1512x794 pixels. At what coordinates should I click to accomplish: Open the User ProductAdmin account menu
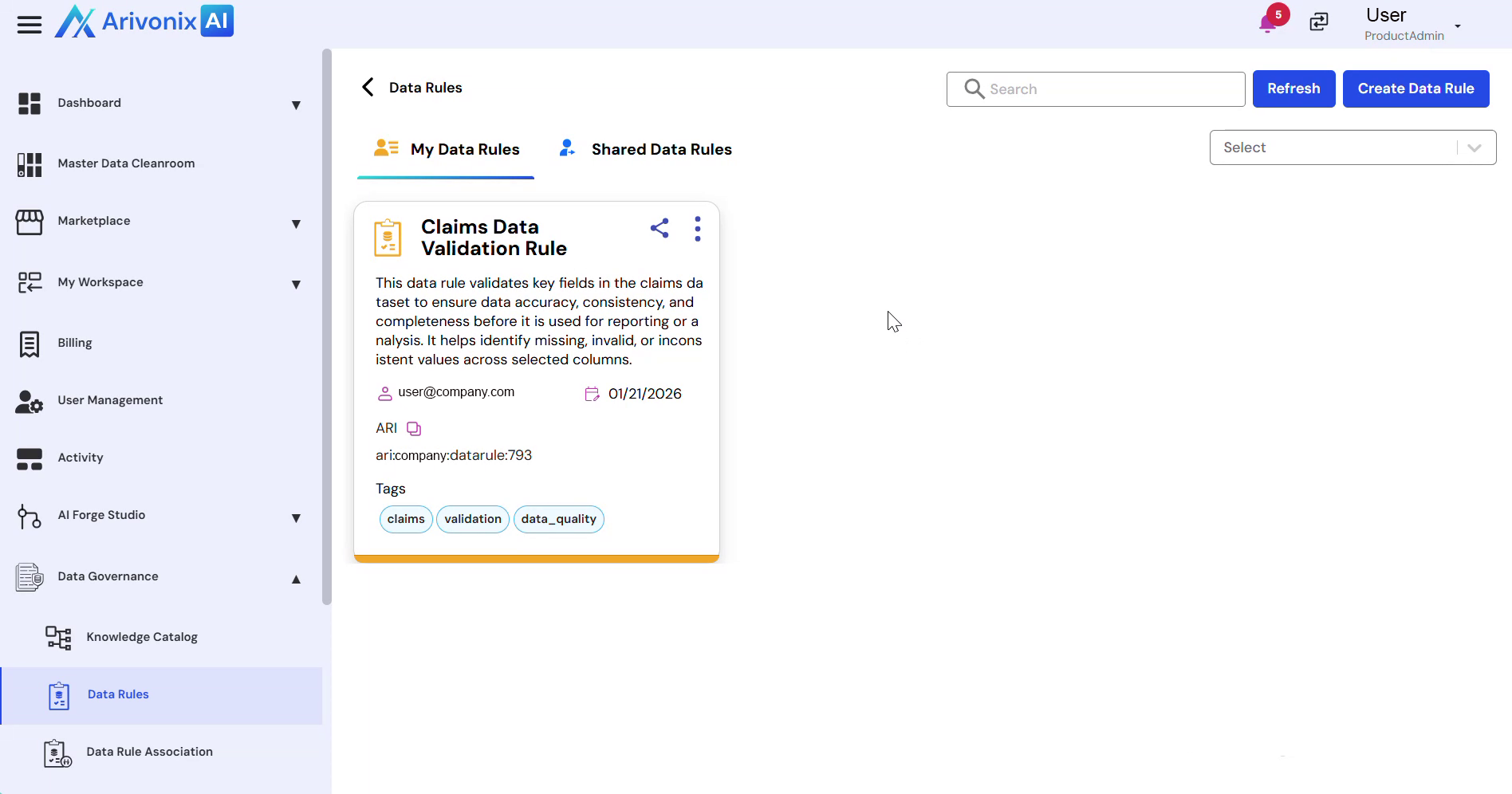pyautogui.click(x=1412, y=25)
